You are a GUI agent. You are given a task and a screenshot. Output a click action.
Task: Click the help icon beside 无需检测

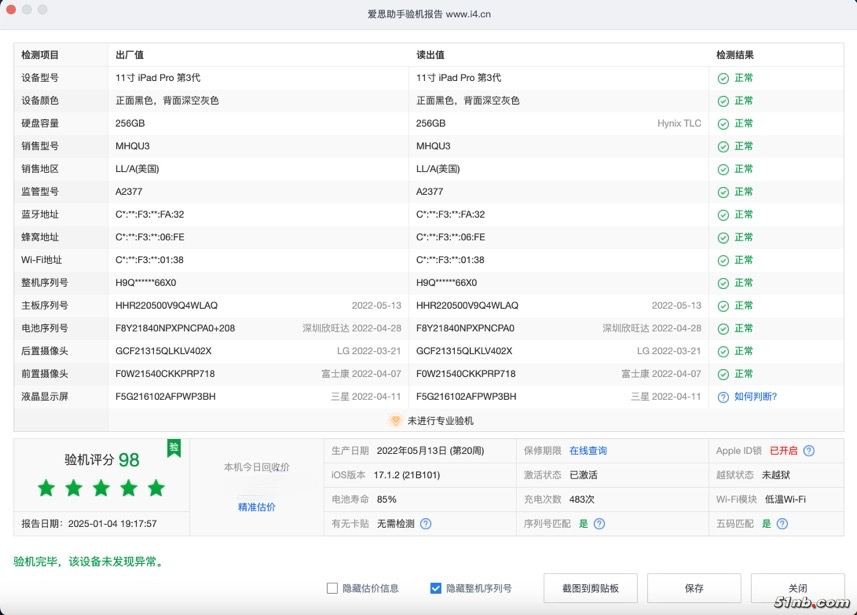426,523
